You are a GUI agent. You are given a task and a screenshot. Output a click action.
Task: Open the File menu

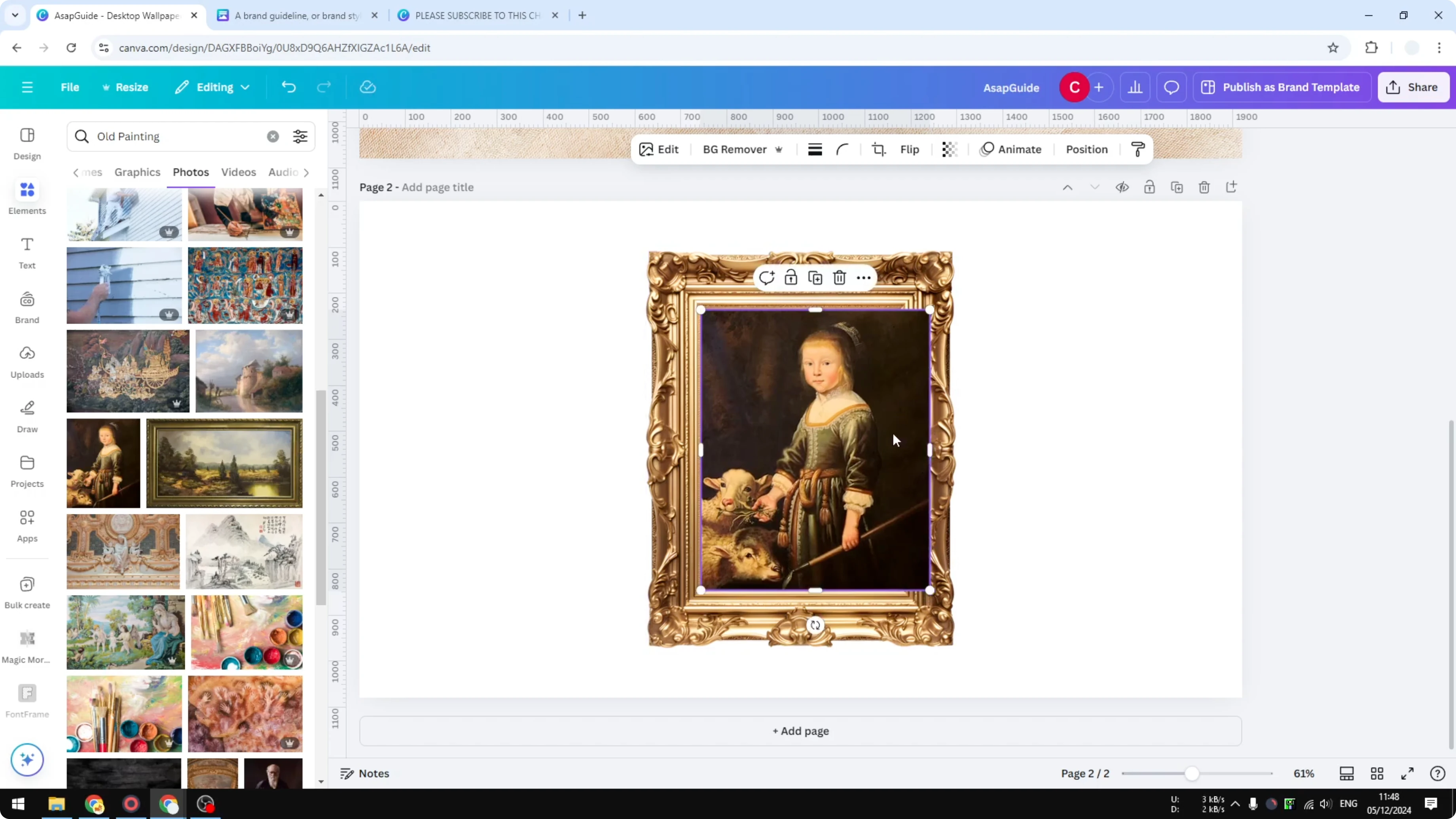pos(70,87)
